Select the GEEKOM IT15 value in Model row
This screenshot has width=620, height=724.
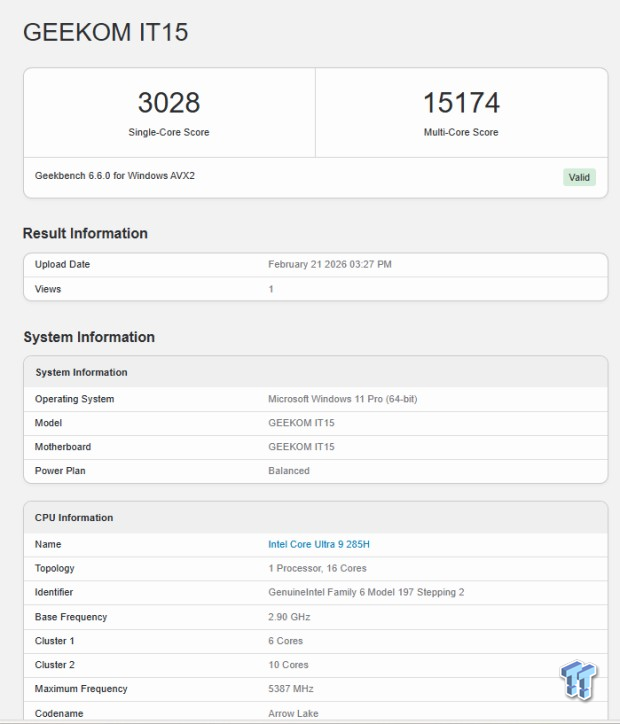pyautogui.click(x=301, y=423)
